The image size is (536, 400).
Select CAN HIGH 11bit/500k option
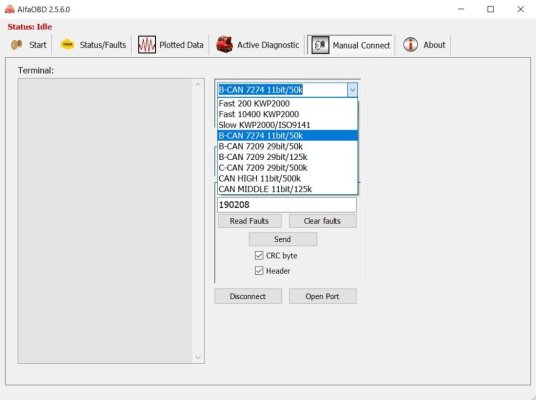tap(287, 178)
